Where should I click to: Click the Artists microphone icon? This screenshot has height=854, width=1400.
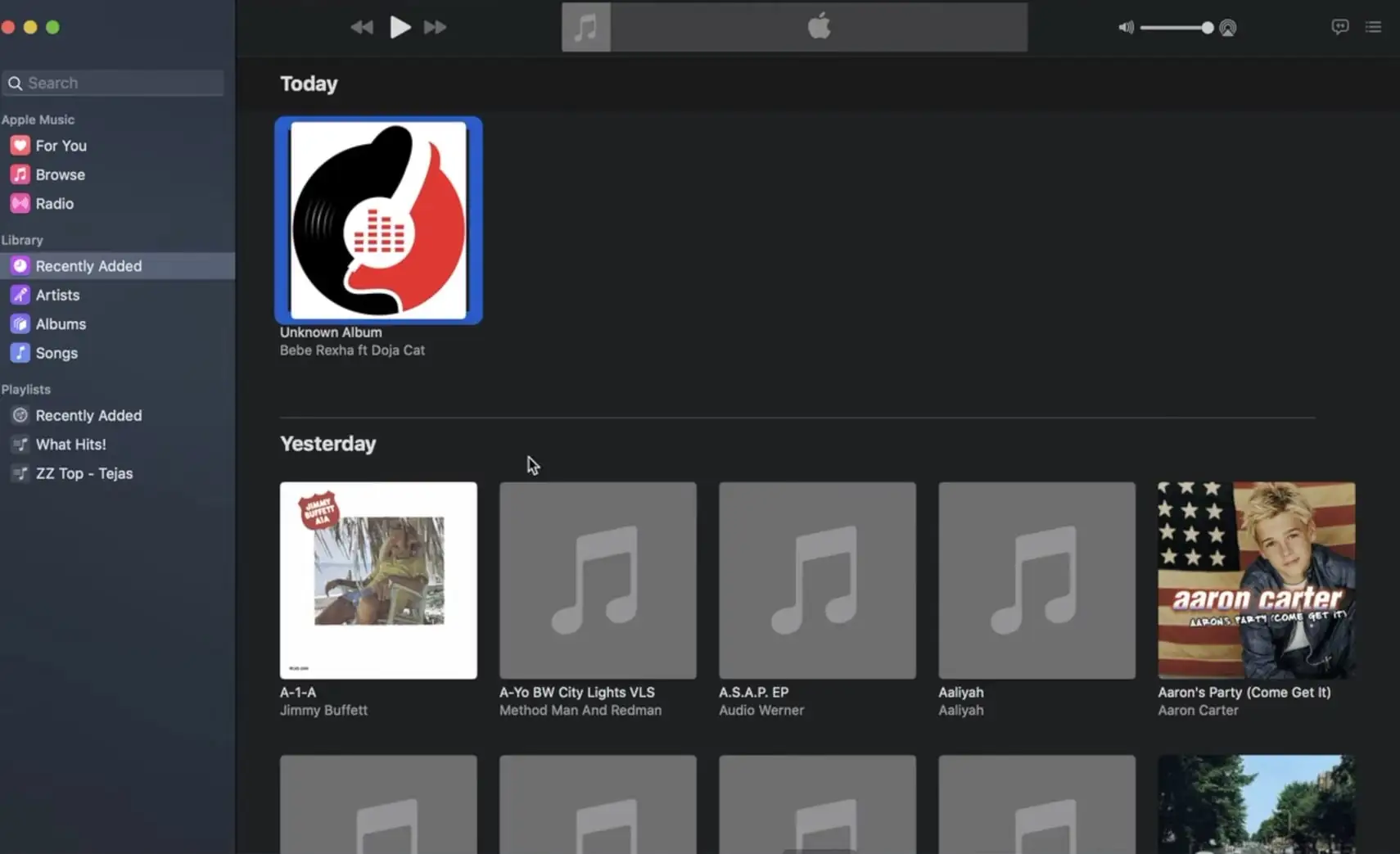pyautogui.click(x=20, y=295)
